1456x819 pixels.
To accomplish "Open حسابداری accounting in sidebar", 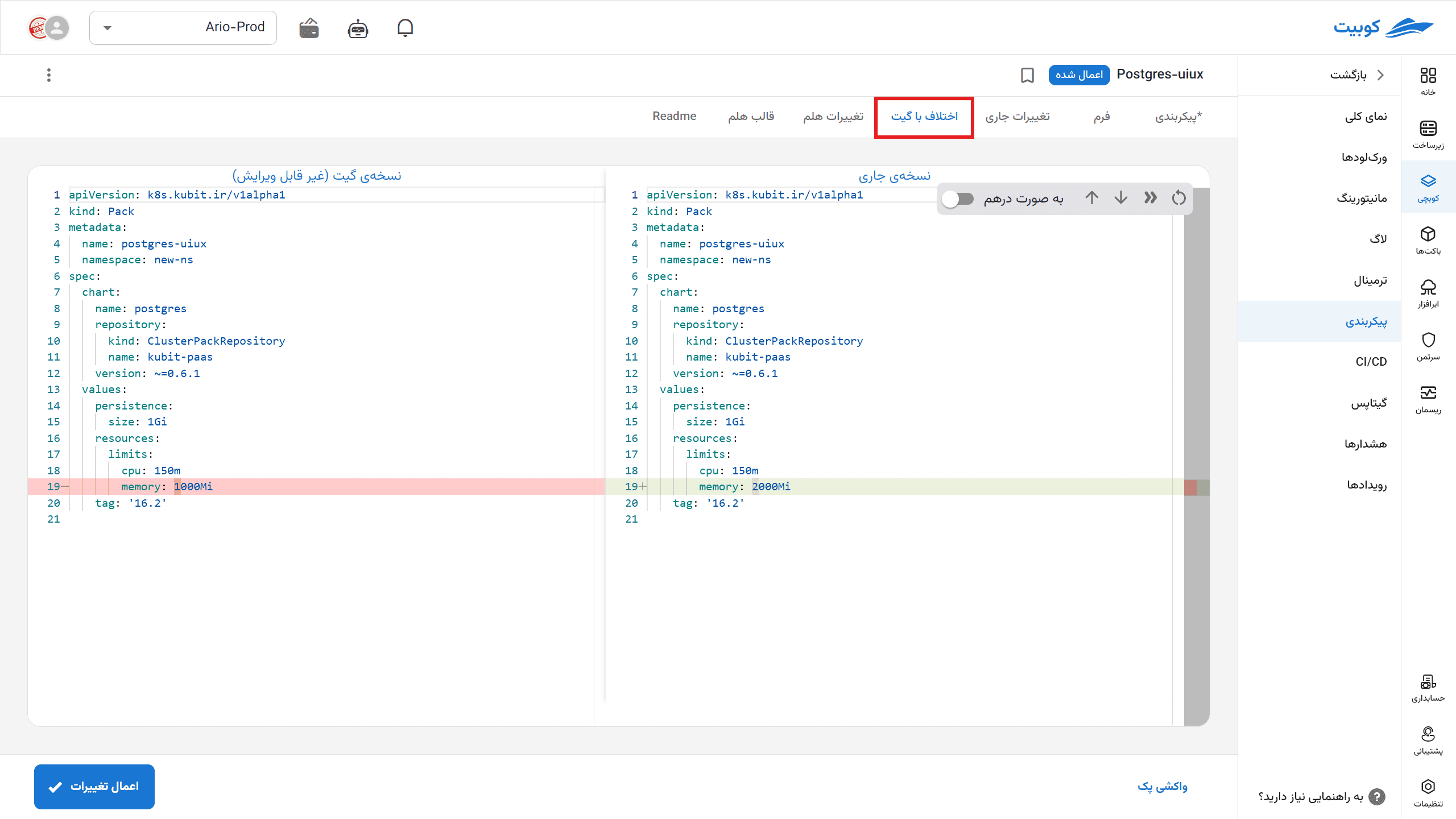I will 1428,687.
